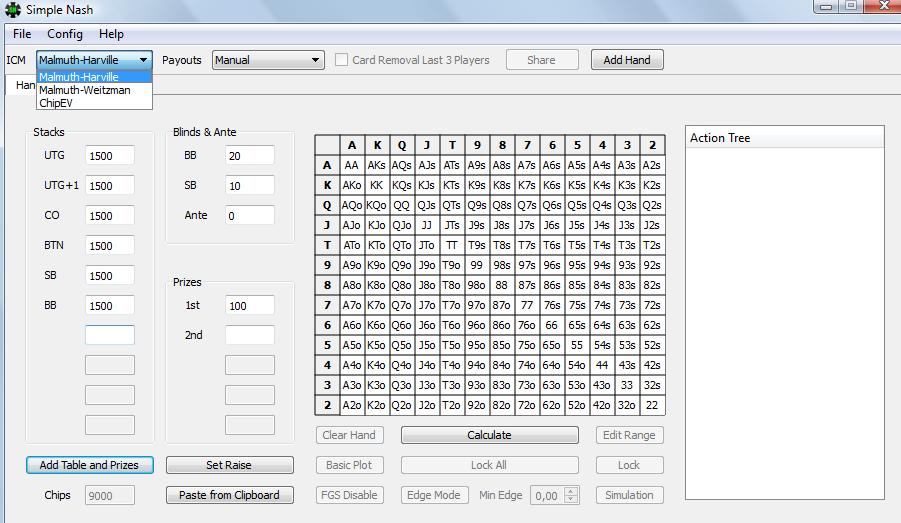901x523 pixels.
Task: Open the Config menu
Action: pyautogui.click(x=65, y=34)
